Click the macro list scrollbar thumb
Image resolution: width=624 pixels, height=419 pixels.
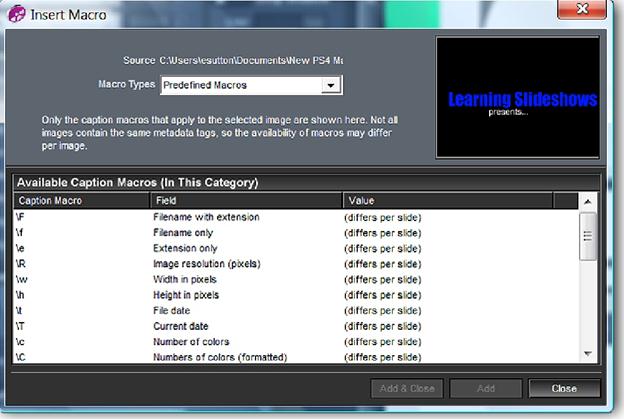point(588,236)
